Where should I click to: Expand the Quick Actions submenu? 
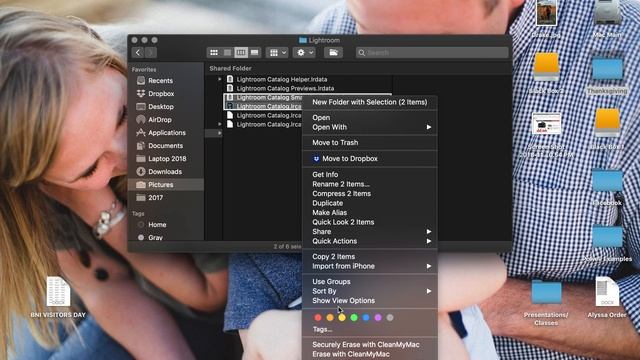(x=370, y=241)
